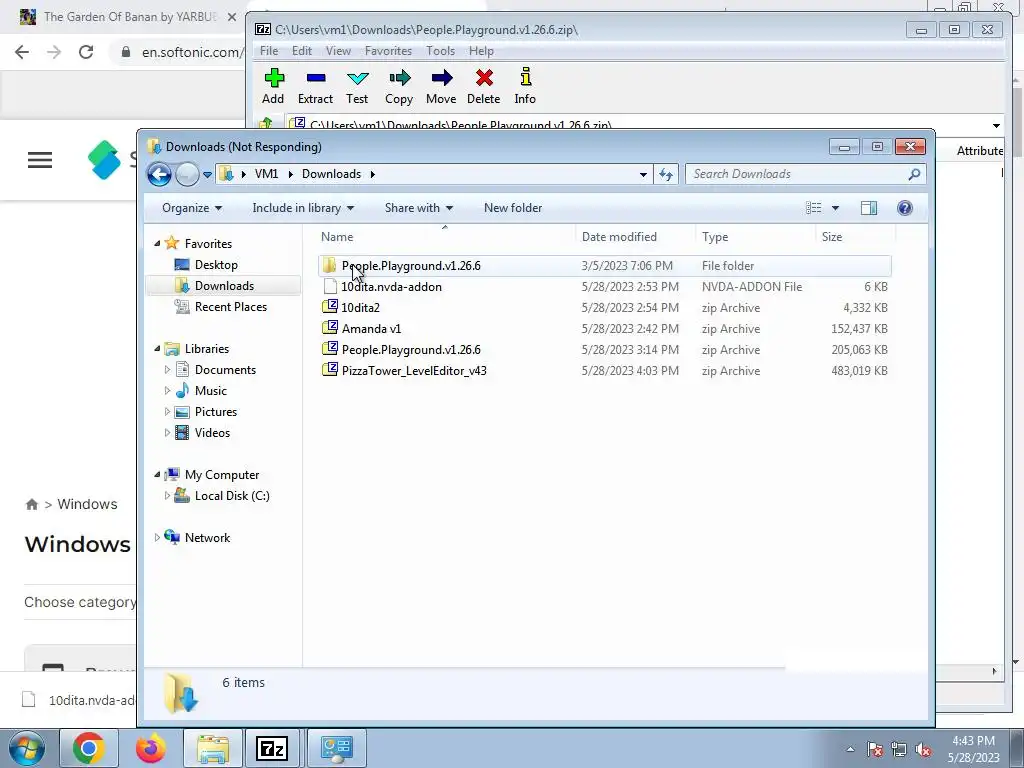Viewport: 1024px width, 768px height.
Task: Click the Move arrow icon in 7-Zip
Action: (x=441, y=86)
